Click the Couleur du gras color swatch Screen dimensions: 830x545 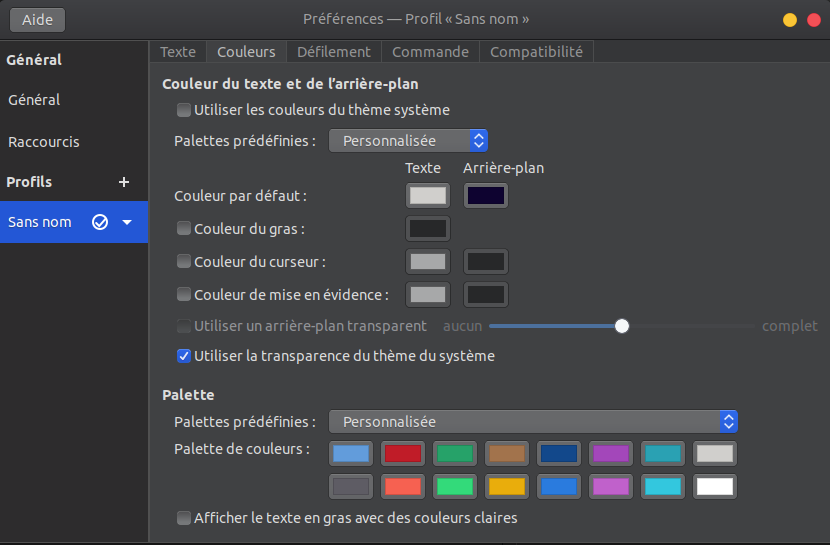pos(428,229)
